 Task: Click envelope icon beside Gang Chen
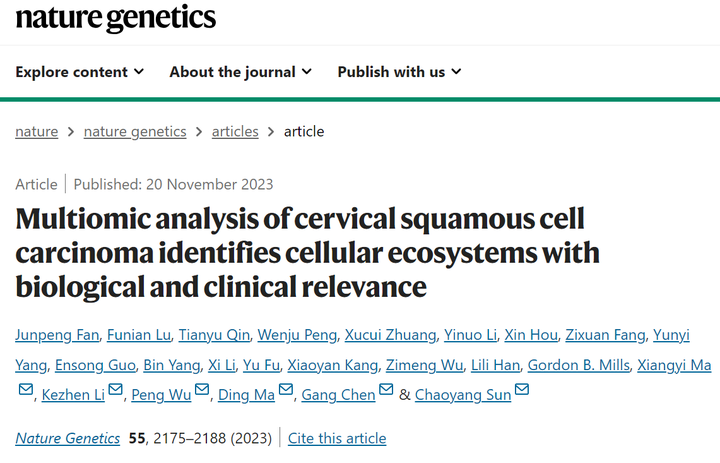click(386, 391)
